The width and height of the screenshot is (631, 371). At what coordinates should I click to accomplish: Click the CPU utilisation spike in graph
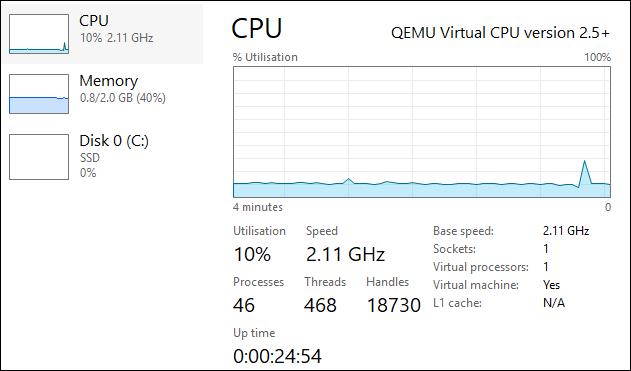(x=584, y=173)
